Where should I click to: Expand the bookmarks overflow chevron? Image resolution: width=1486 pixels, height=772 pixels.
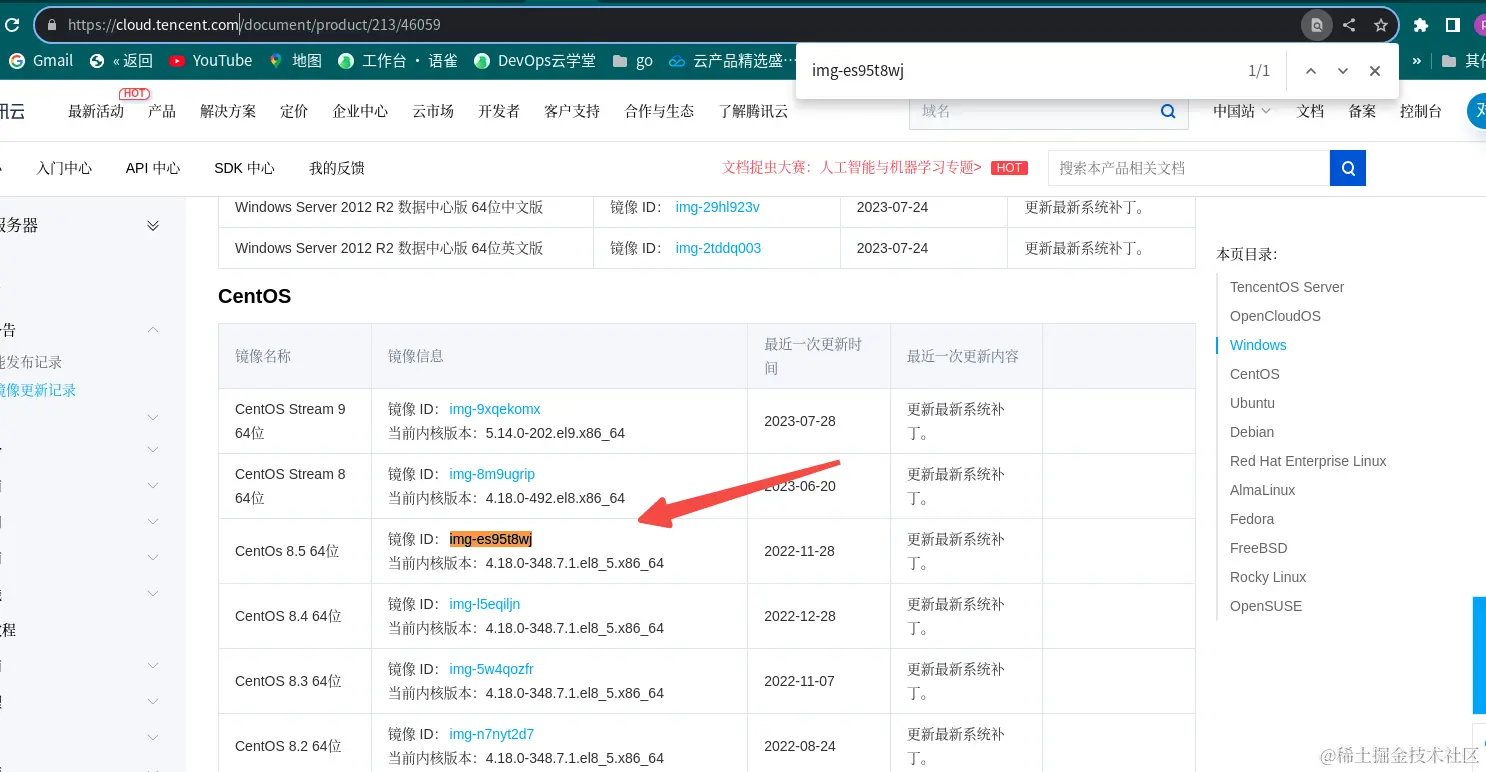(x=1416, y=61)
